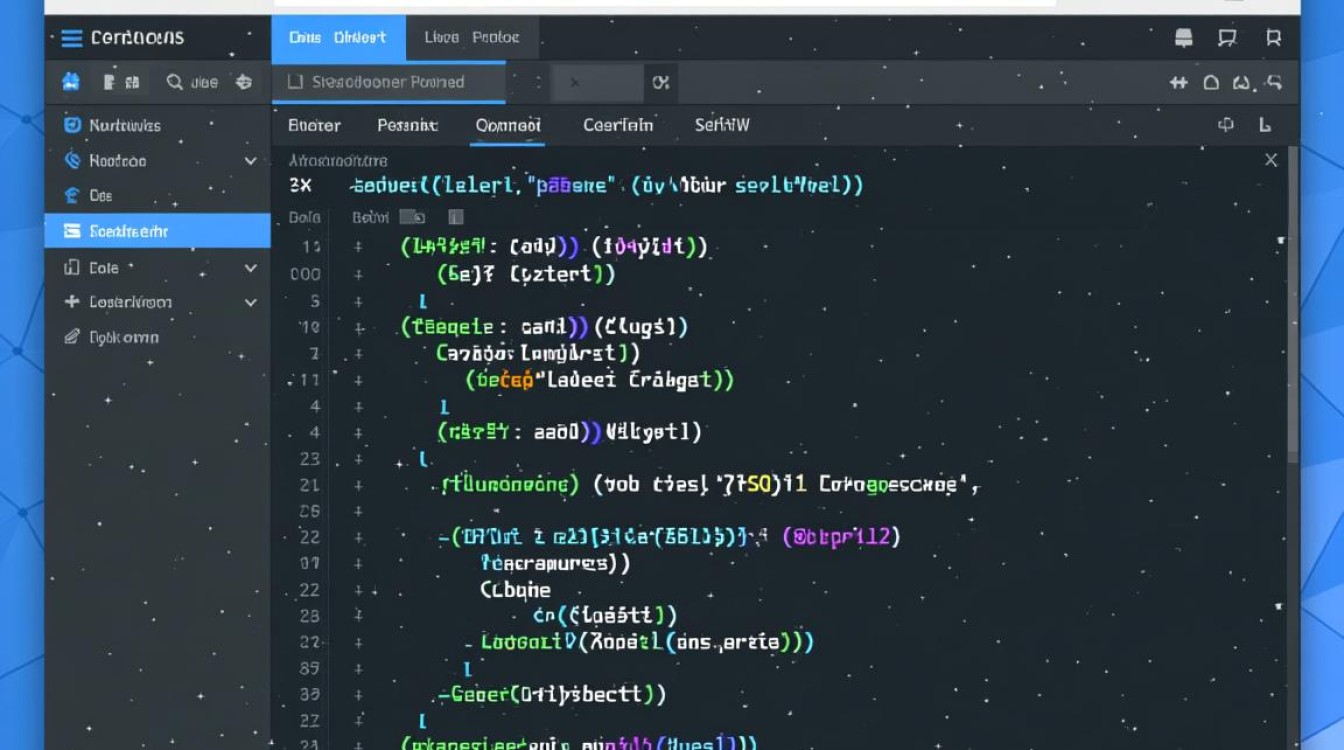Close the code panel using its X button
This screenshot has height=750, width=1344.
pyautogui.click(x=1271, y=160)
